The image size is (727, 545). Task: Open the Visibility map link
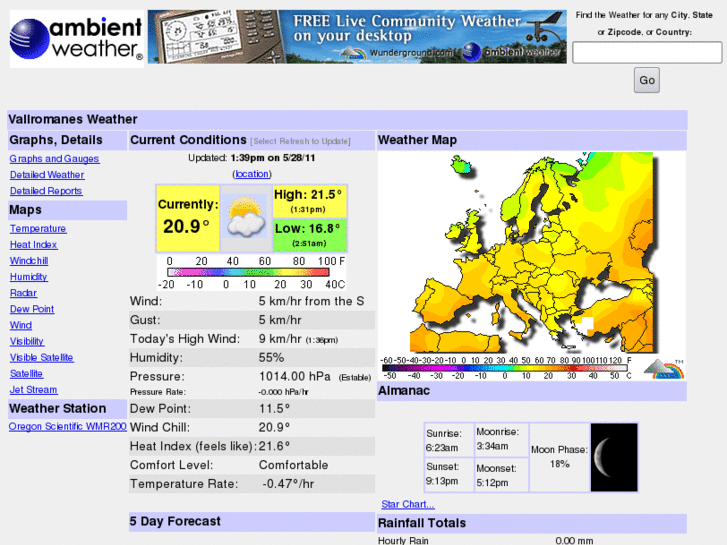[27, 341]
